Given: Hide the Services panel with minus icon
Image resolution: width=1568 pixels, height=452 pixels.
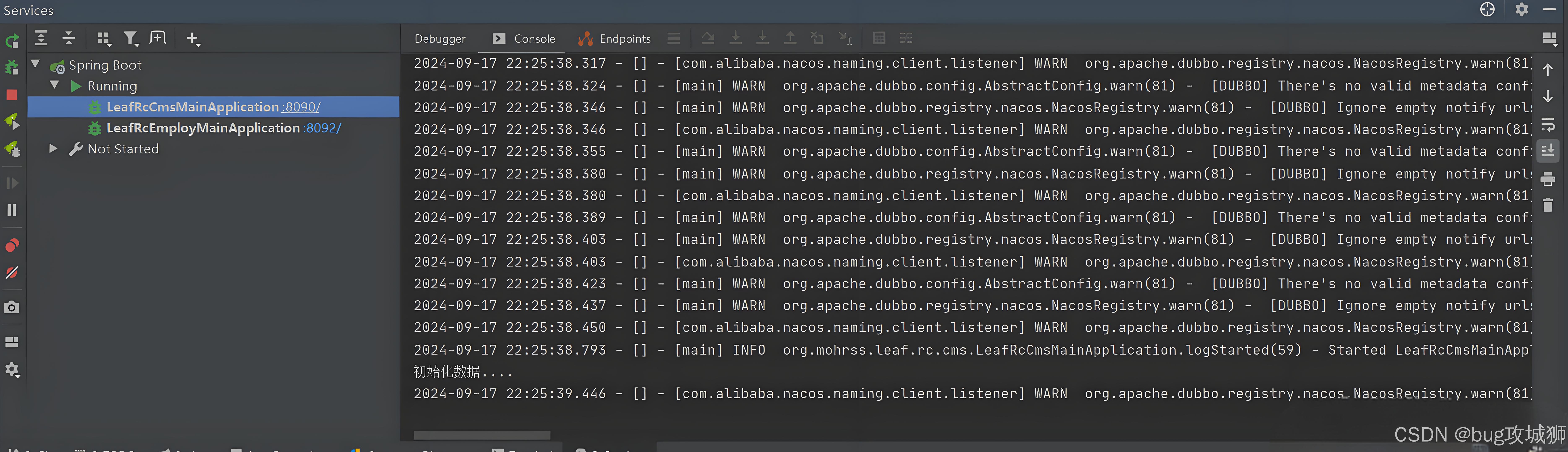Looking at the screenshot, I should 1550,9.
